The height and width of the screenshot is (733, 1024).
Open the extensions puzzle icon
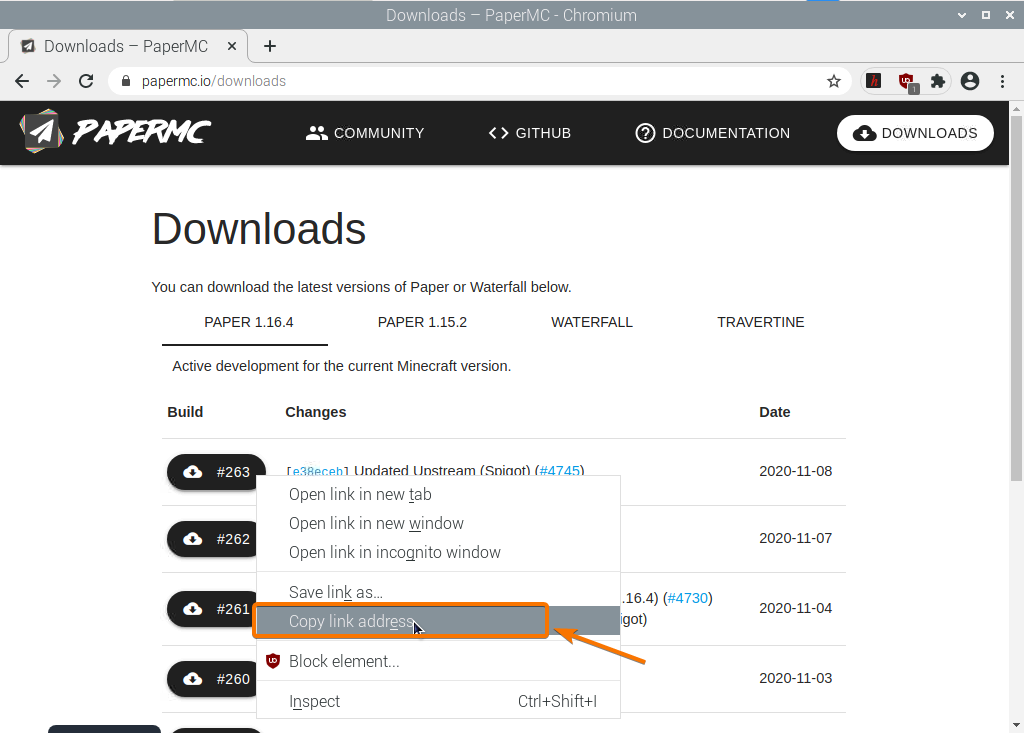[x=938, y=81]
